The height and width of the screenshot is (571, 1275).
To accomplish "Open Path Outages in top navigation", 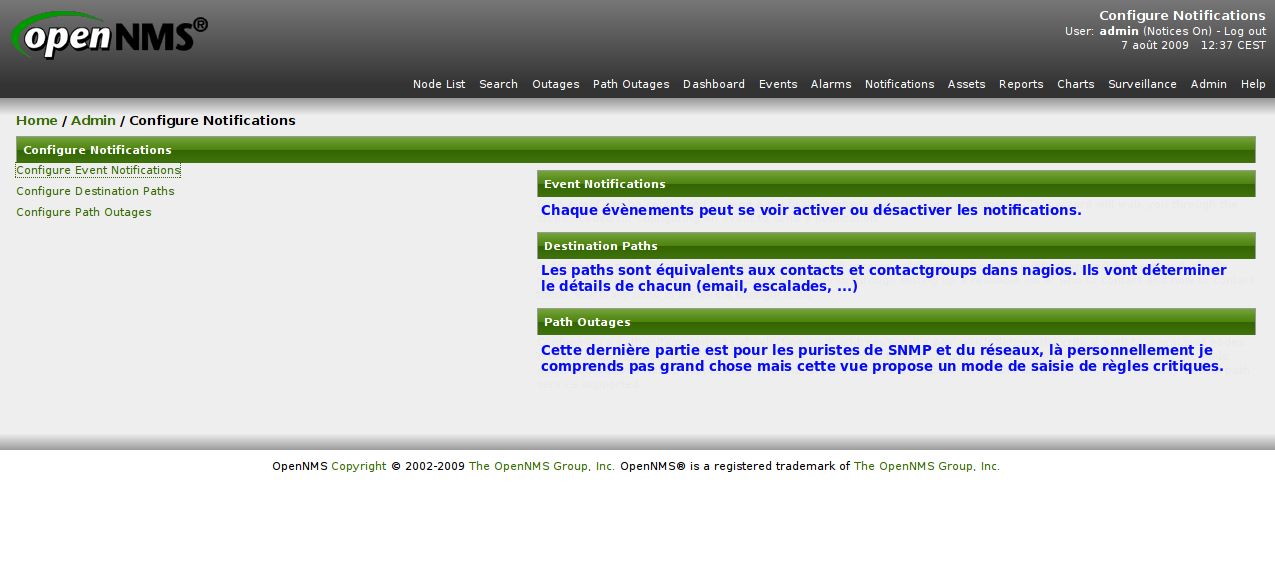I will pyautogui.click(x=631, y=85).
